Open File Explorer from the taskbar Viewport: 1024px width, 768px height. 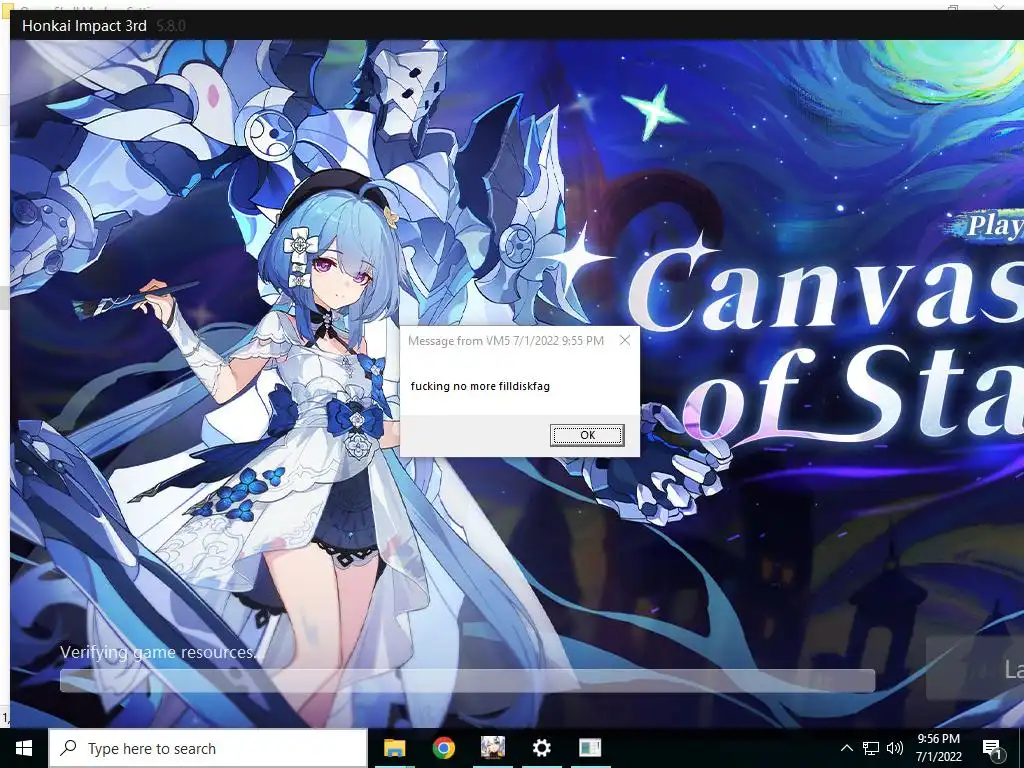394,748
